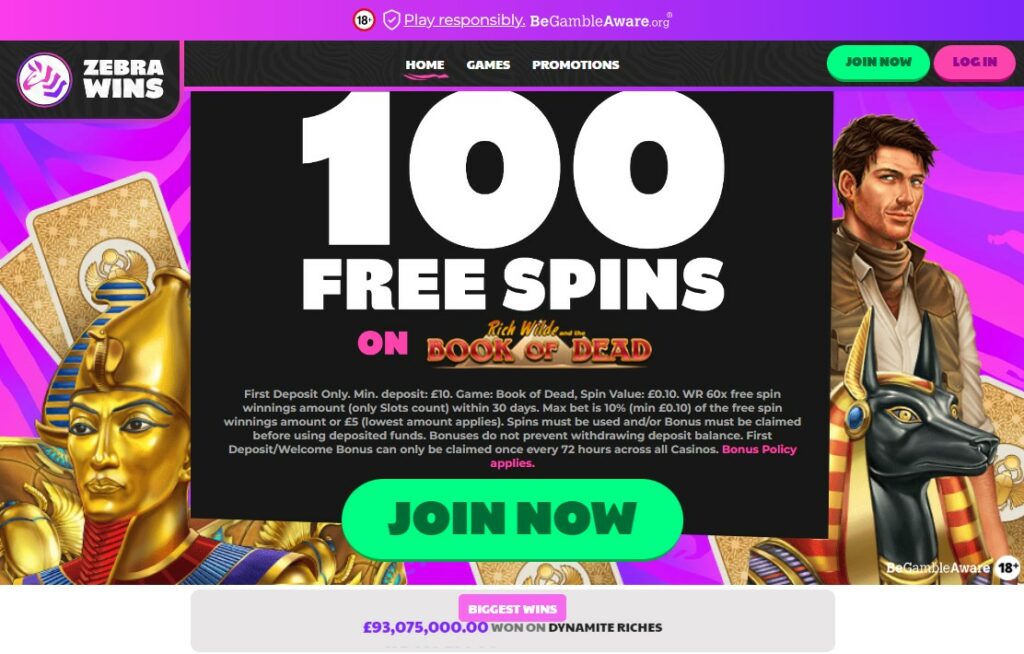Click the Join Now button in header

[878, 62]
